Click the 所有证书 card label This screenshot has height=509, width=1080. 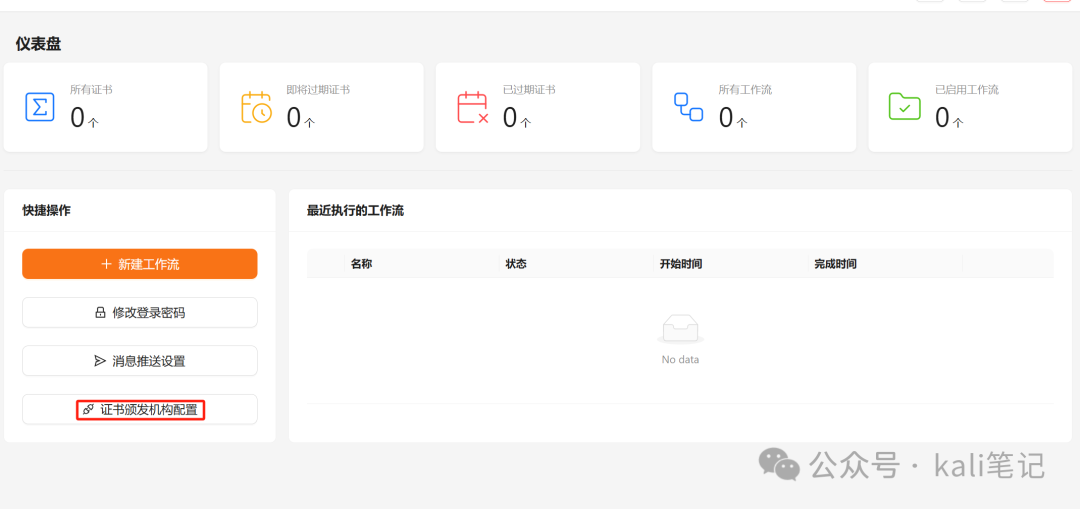click(92, 90)
